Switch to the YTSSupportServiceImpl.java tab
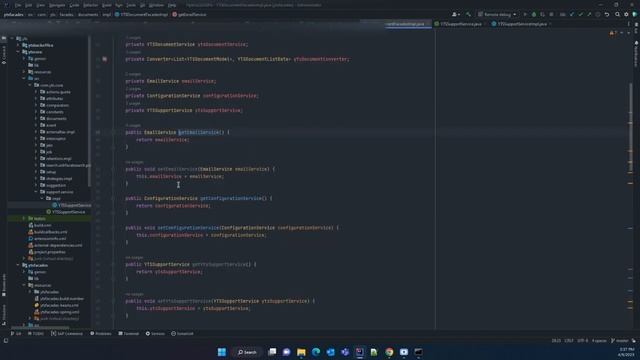The image size is (640, 360). pyautogui.click(x=522, y=24)
